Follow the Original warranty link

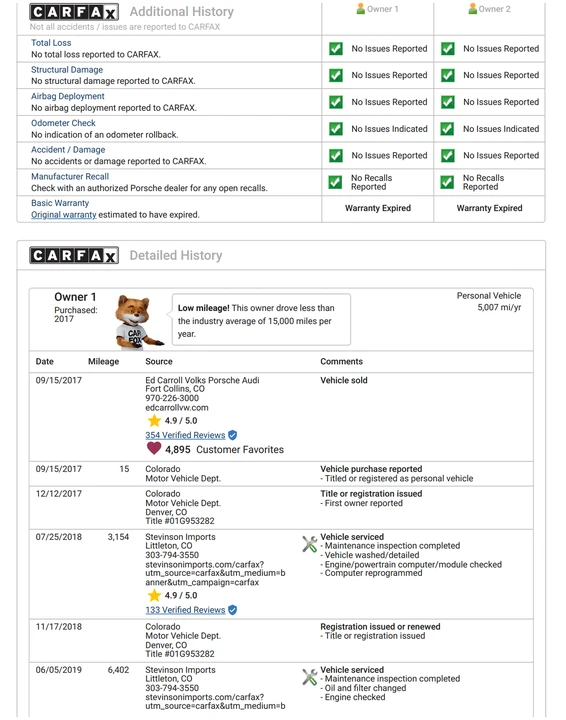point(64,215)
